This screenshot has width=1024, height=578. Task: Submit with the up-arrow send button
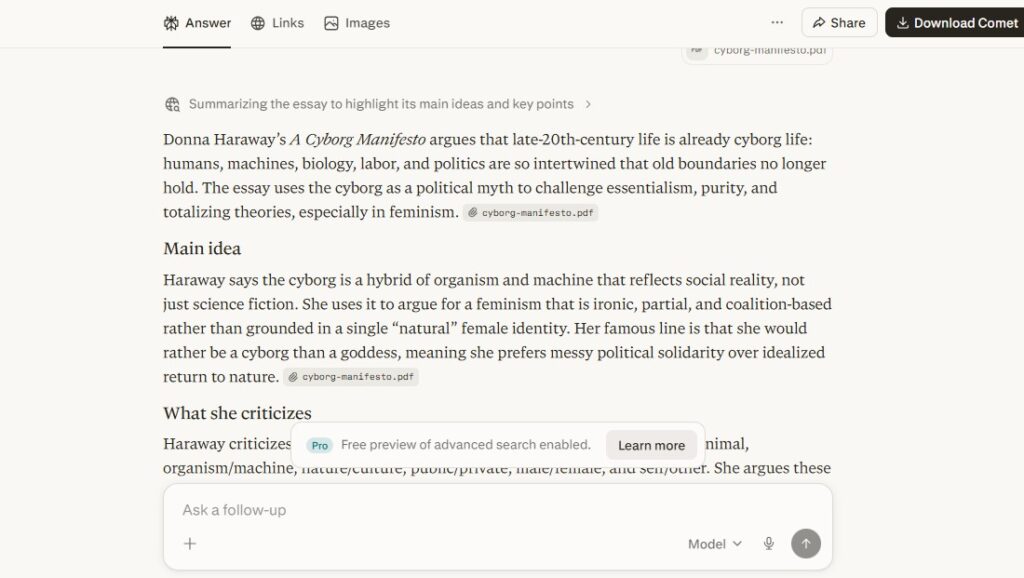806,543
